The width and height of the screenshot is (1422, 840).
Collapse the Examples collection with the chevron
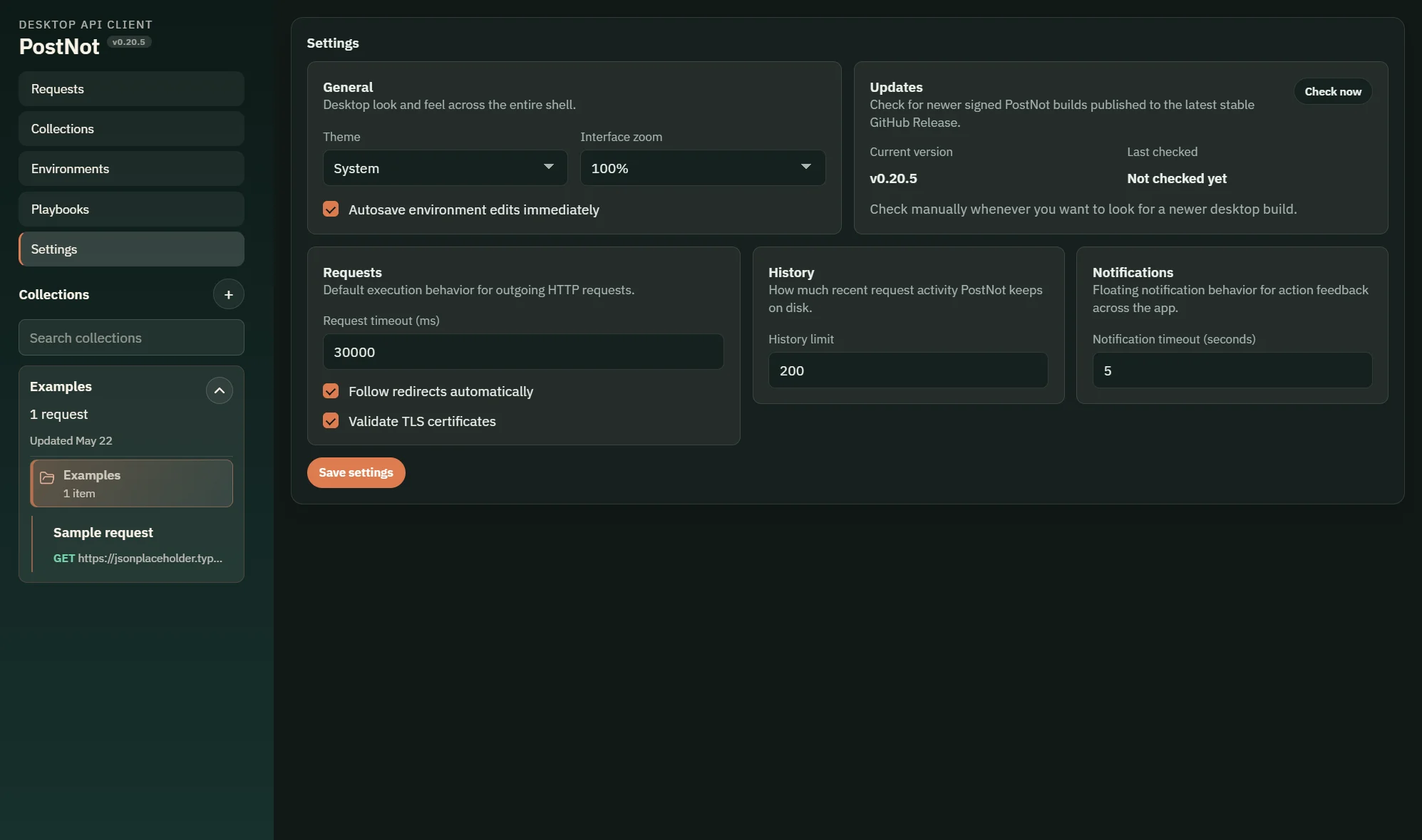pos(219,390)
